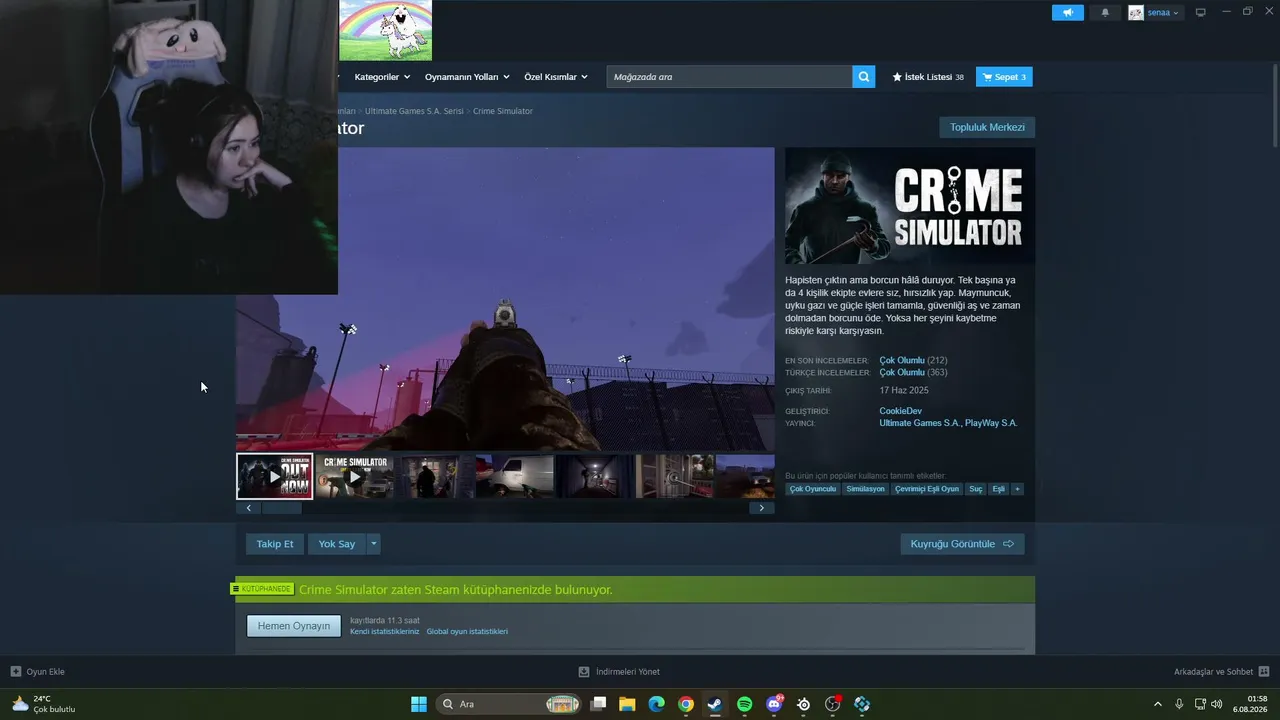Click the plus button to add tags
Image resolution: width=1280 pixels, height=720 pixels.
pos(1017,489)
